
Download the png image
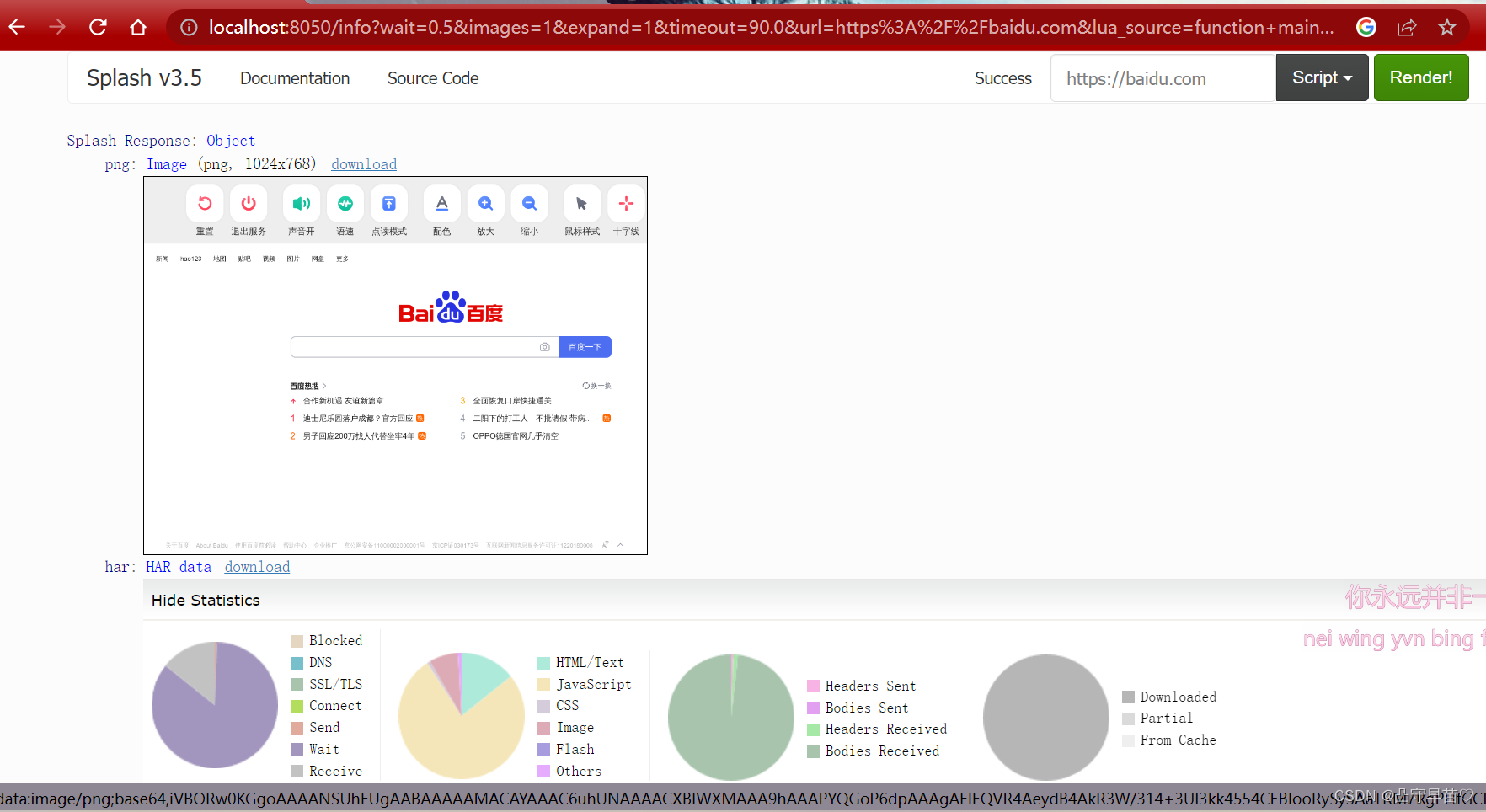pos(364,164)
